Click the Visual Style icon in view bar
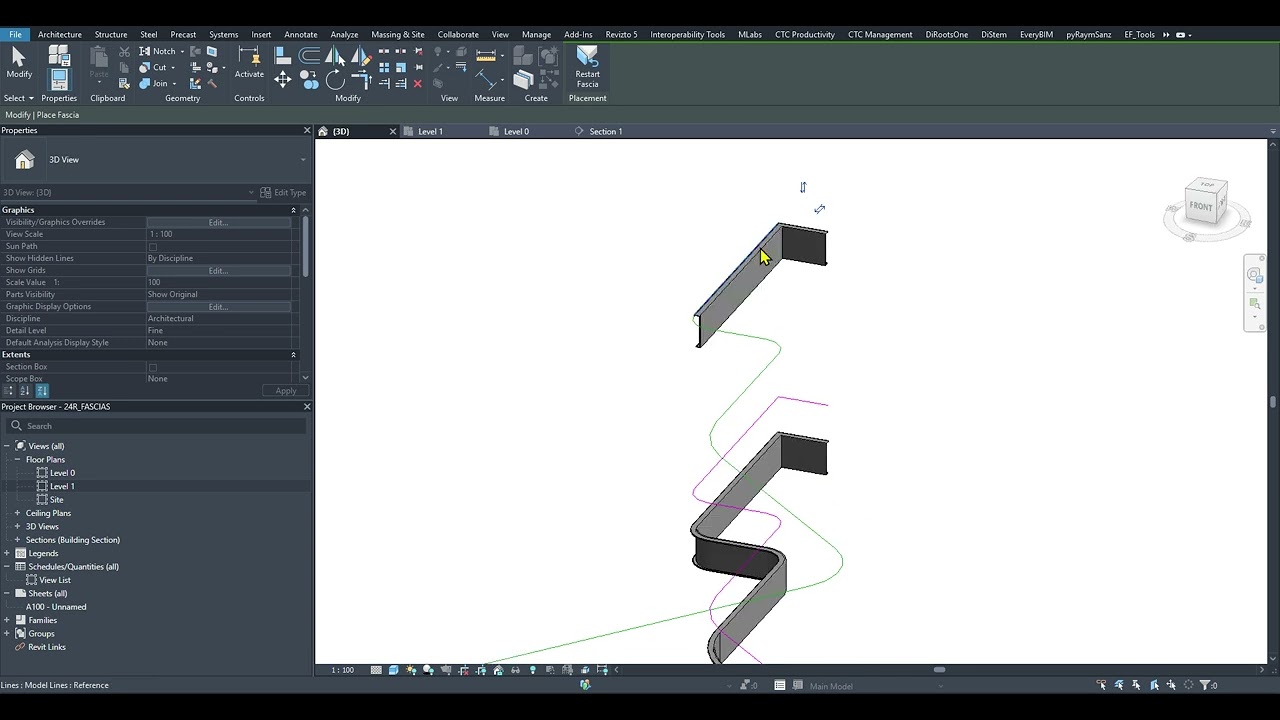Screen dimensions: 1280x720 click(x=394, y=670)
